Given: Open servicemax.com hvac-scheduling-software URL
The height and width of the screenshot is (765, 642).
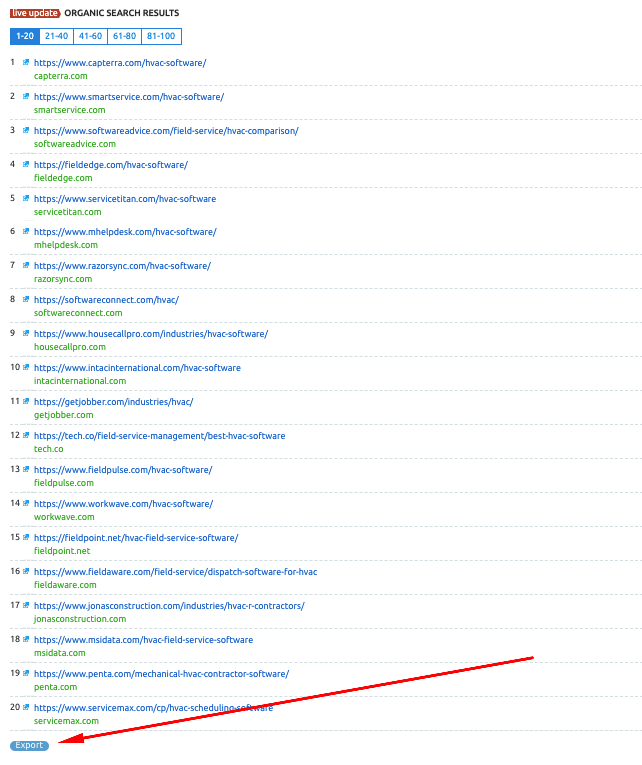Looking at the screenshot, I should [153, 708].
